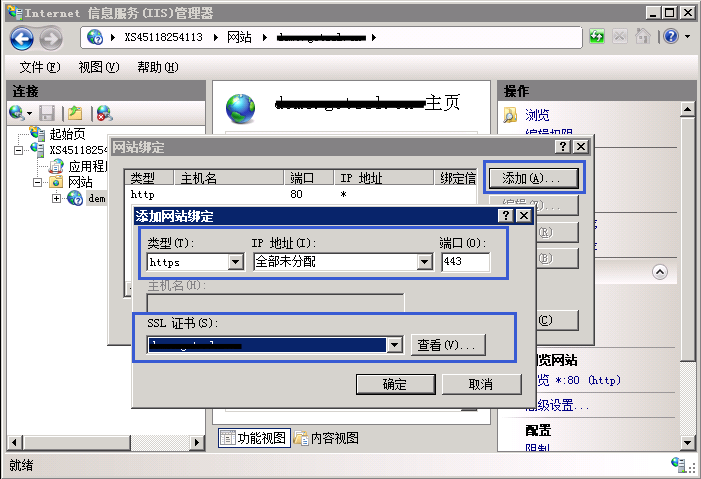Screen dimensions: 701x479
Task: Click 网站 in the breadcrumb path
Action: [239, 37]
